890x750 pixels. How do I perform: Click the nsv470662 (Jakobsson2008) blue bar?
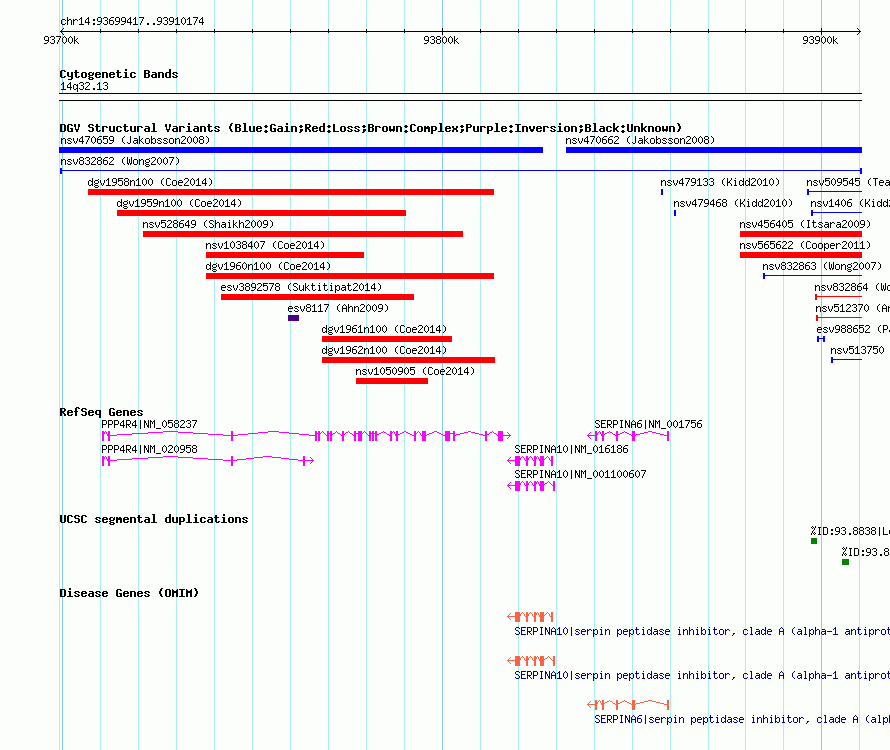click(713, 150)
